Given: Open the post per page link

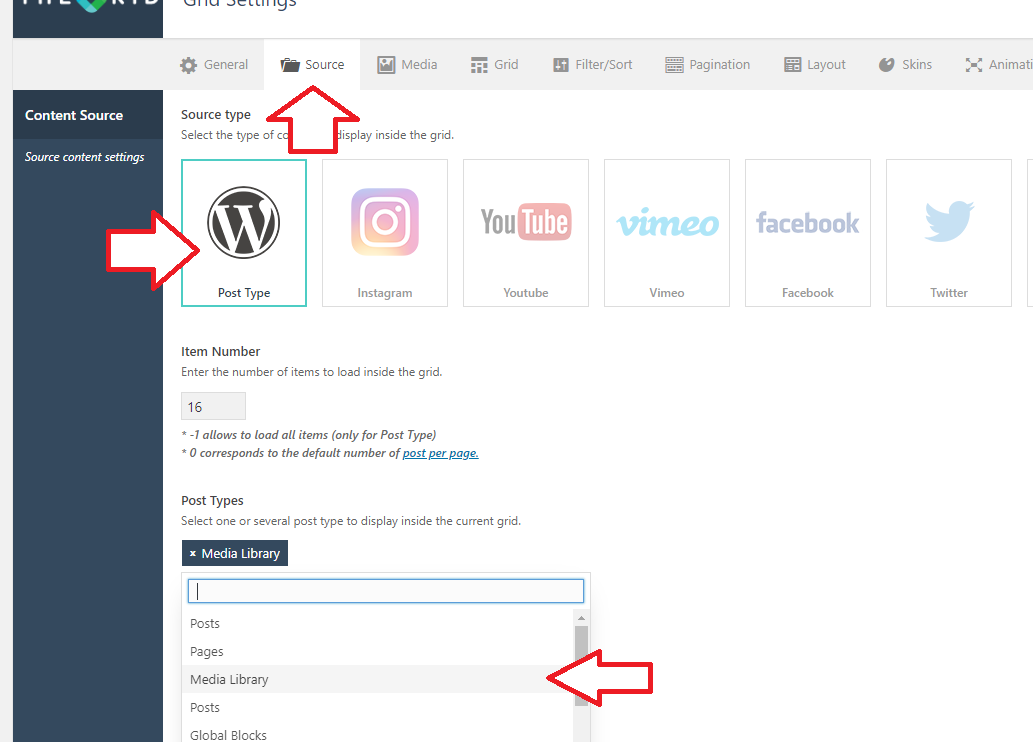Looking at the screenshot, I should click(x=440, y=453).
